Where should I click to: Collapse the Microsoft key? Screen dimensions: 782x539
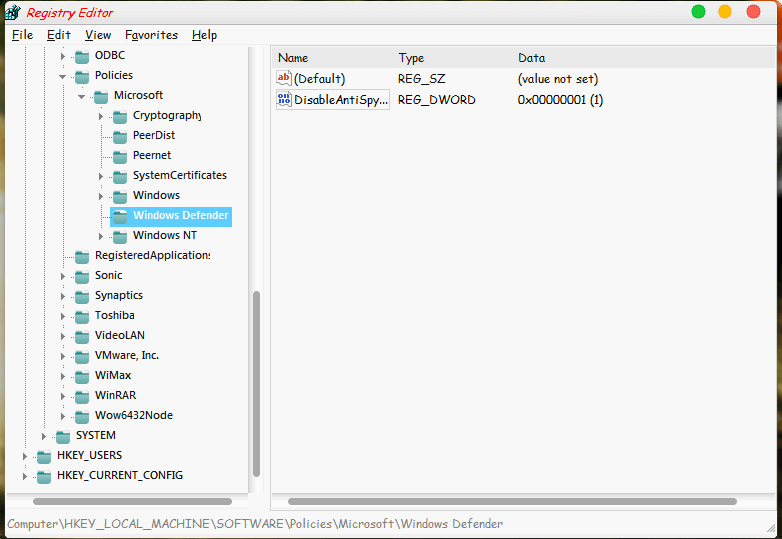click(x=82, y=97)
